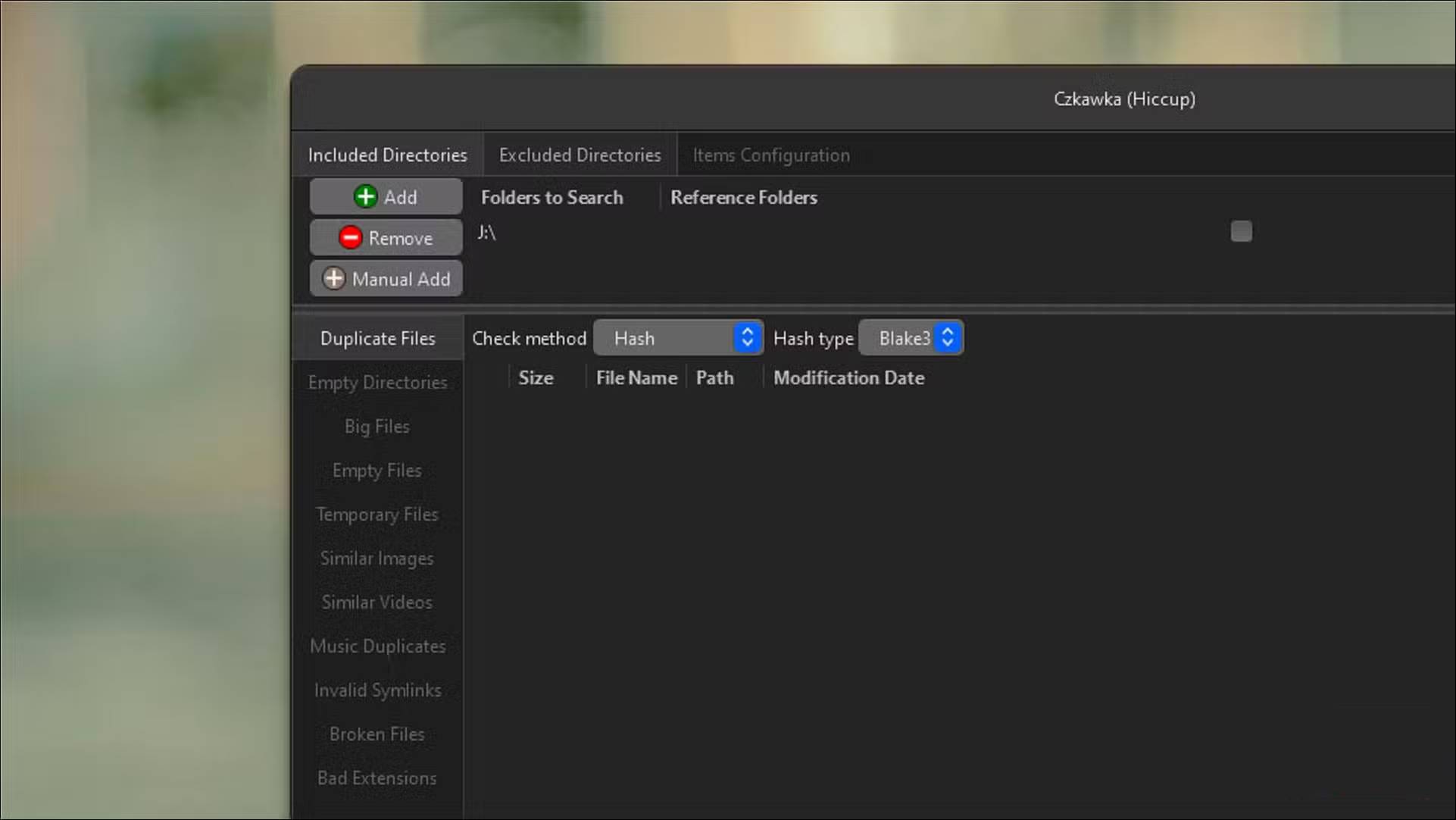Click the Blake3 spinner arrows
Image resolution: width=1456 pixels, height=820 pixels.
click(x=948, y=337)
